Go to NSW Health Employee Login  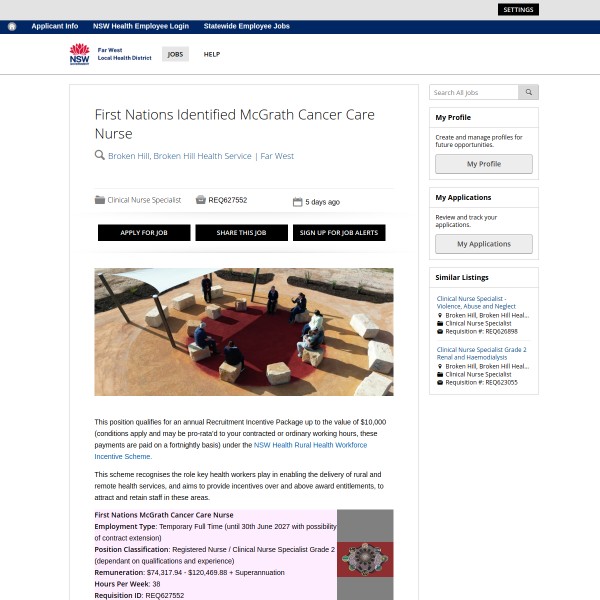[141, 26]
